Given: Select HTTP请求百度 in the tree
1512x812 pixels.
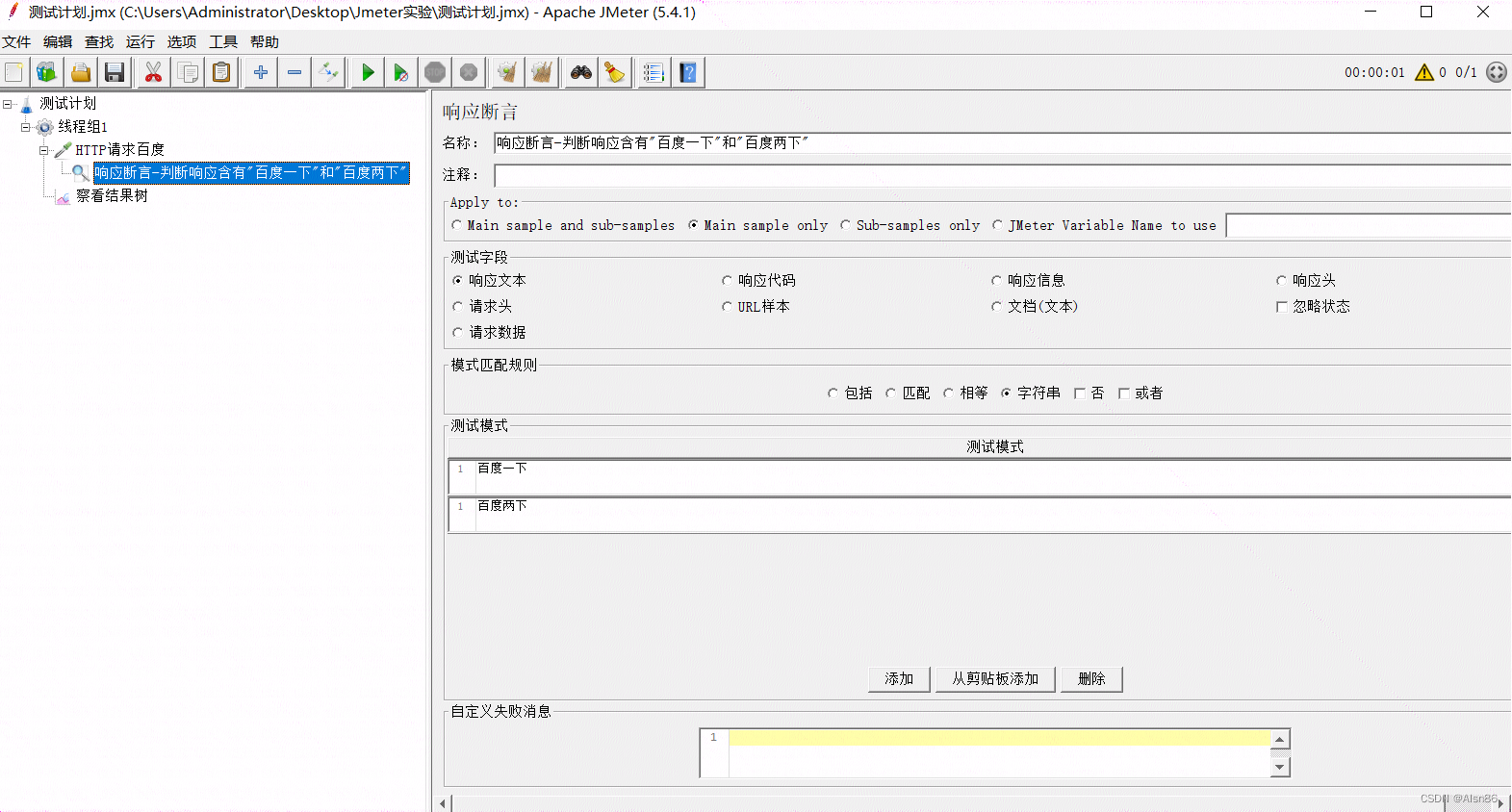Looking at the screenshot, I should [x=119, y=150].
